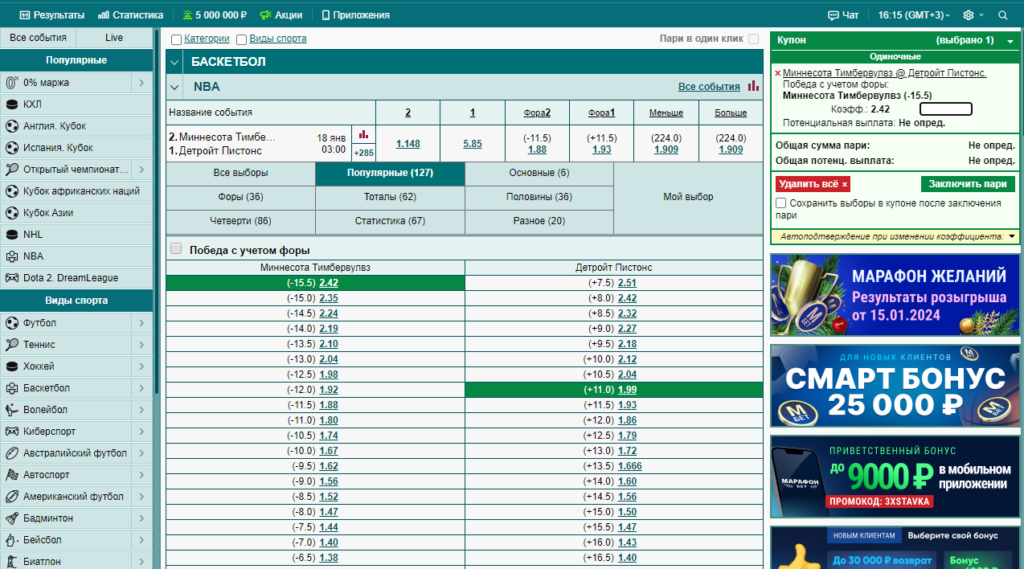This screenshot has height=569, width=1024.
Task: Click the Футбол soccer ball icon
Action: 12,323
